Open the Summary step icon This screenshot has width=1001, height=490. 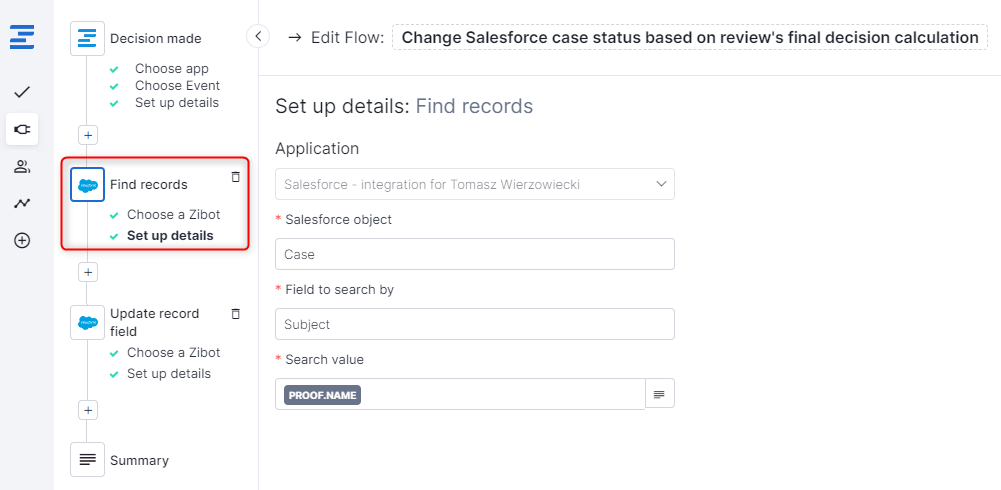click(87, 459)
